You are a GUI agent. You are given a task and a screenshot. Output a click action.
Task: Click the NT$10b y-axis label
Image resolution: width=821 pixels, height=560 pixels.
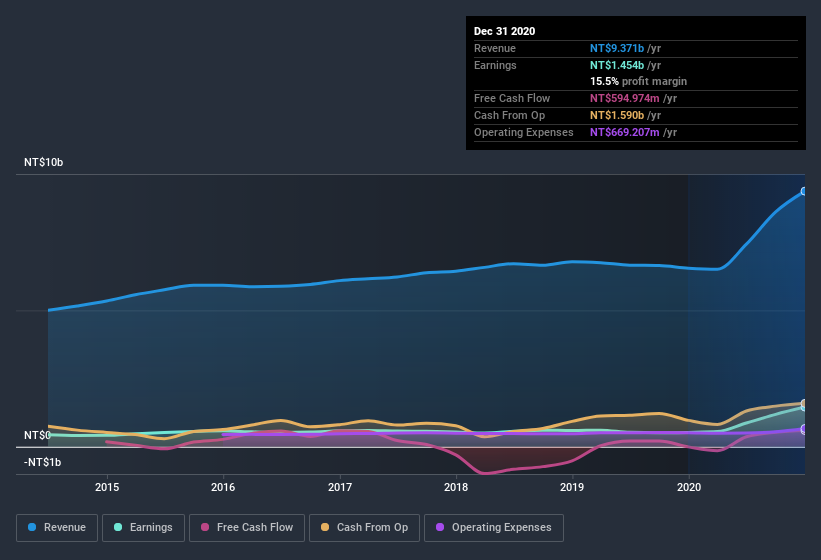[x=43, y=162]
